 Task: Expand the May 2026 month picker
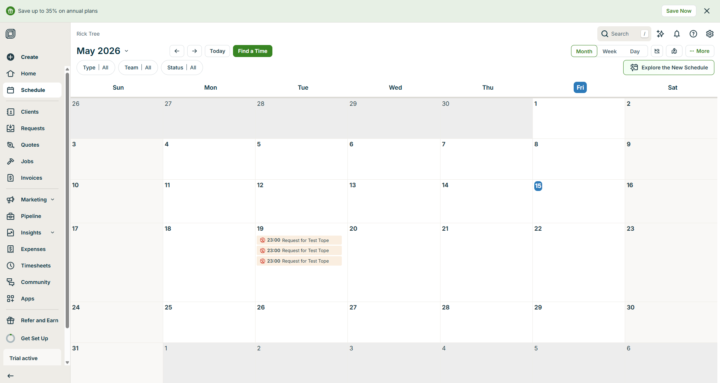pos(126,51)
